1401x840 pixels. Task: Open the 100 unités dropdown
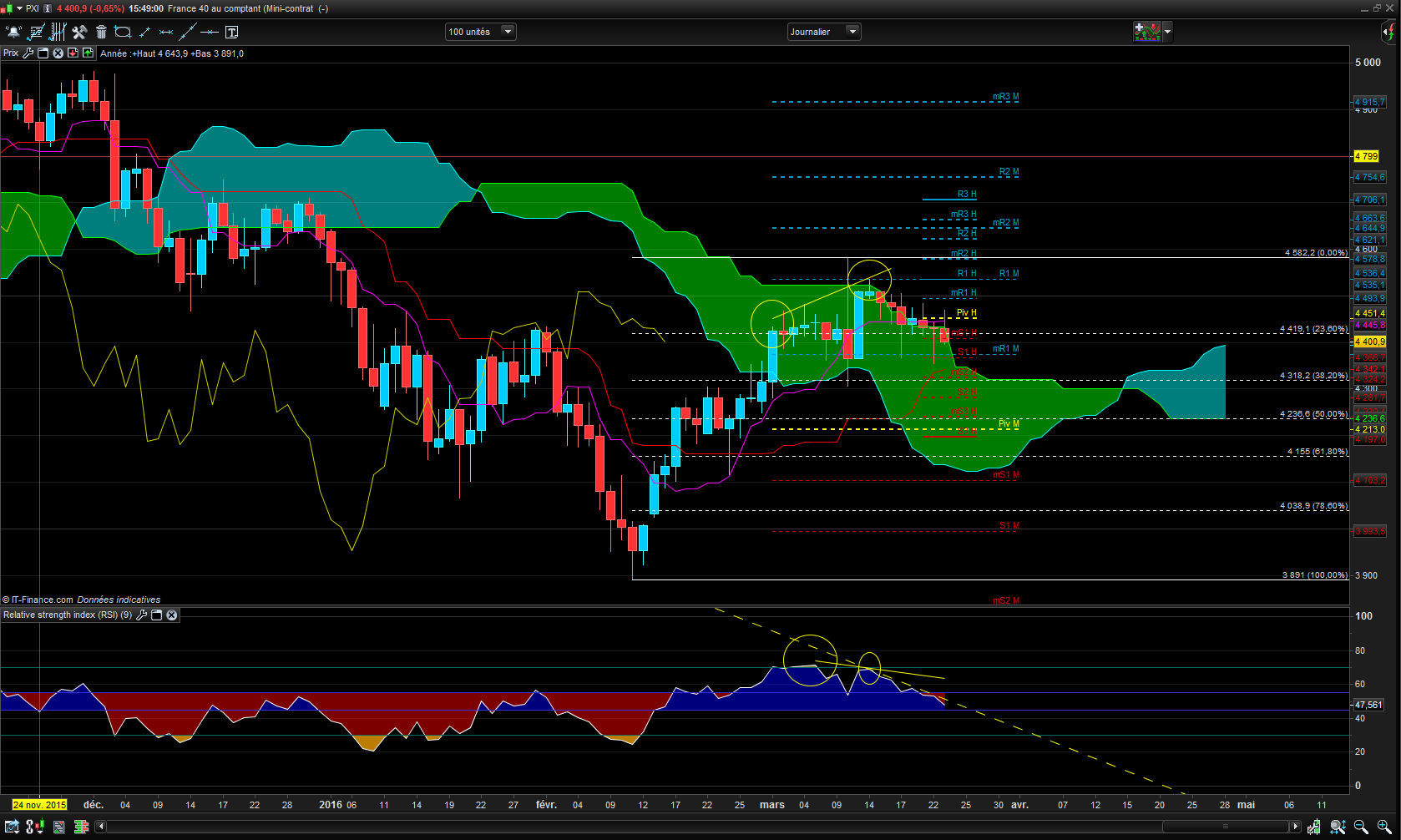pos(481,32)
